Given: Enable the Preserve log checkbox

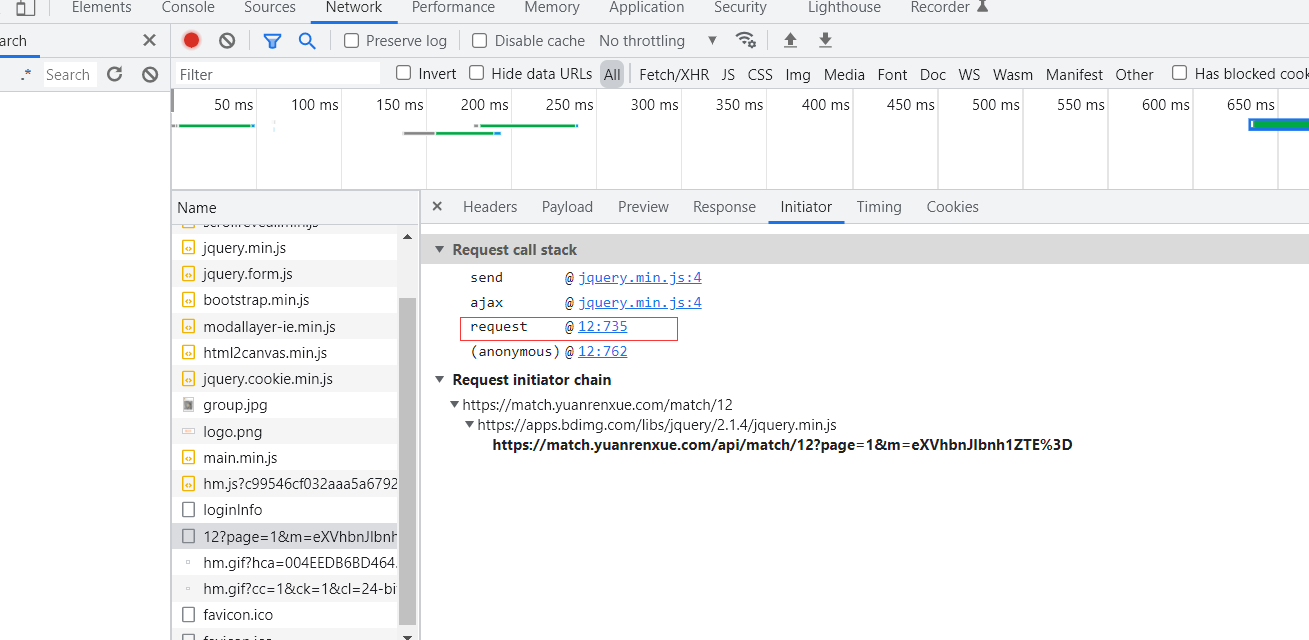Looking at the screenshot, I should pyautogui.click(x=351, y=41).
